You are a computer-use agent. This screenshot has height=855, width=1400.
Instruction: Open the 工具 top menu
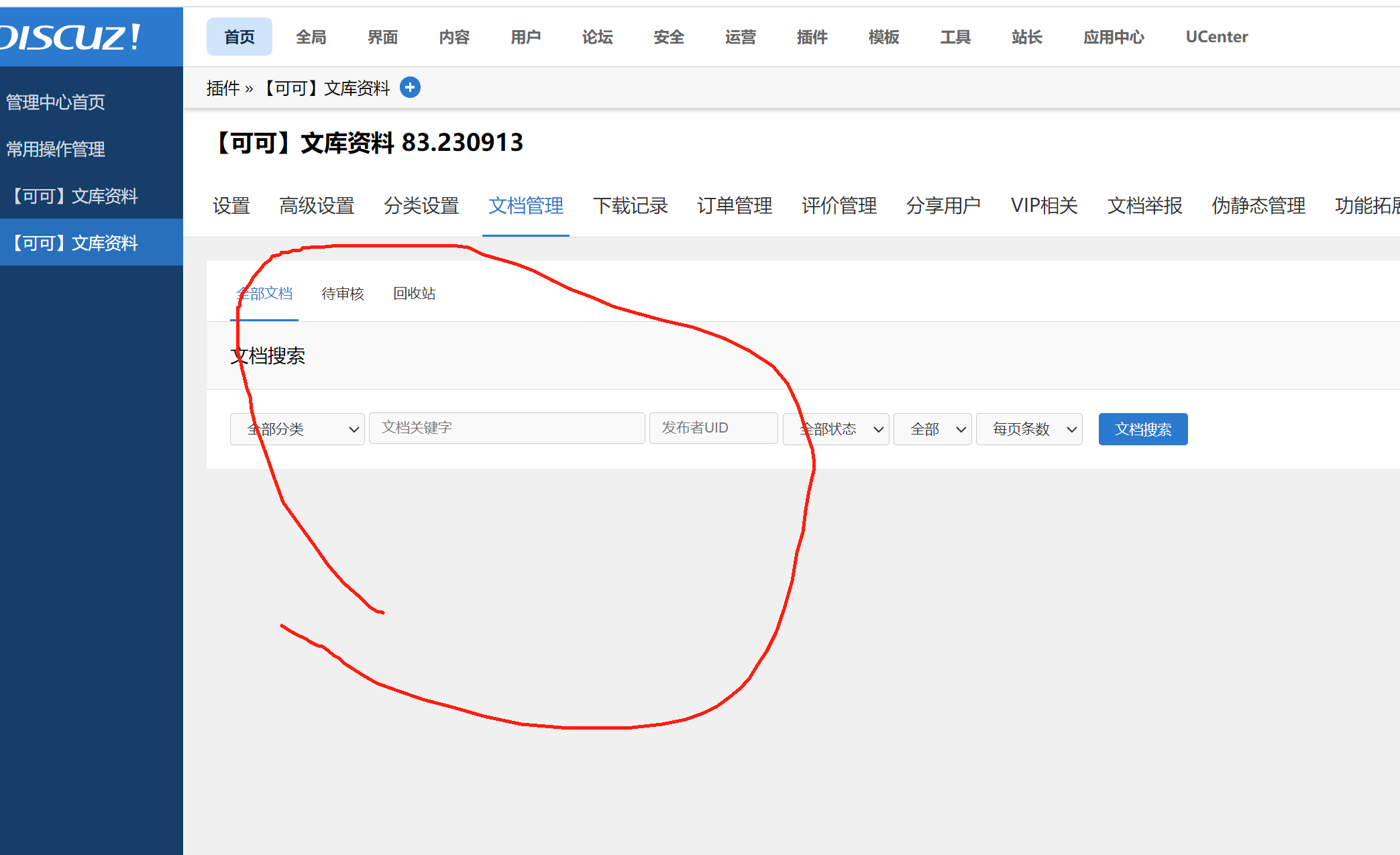tap(955, 37)
